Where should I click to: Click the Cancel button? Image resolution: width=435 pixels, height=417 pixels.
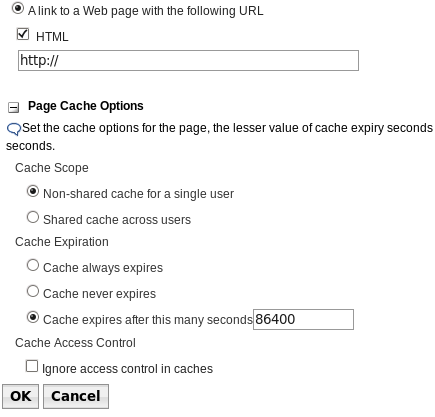76,396
